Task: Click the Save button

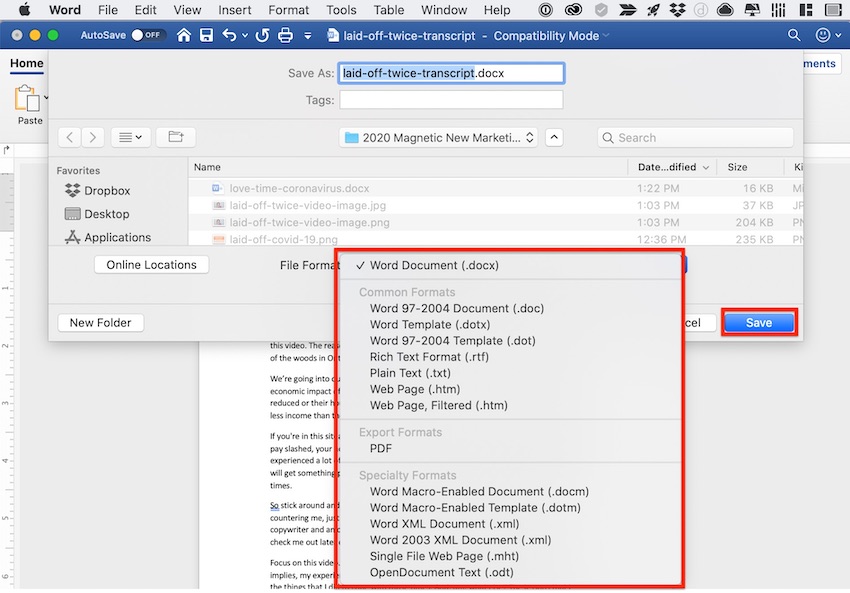Action: point(758,321)
